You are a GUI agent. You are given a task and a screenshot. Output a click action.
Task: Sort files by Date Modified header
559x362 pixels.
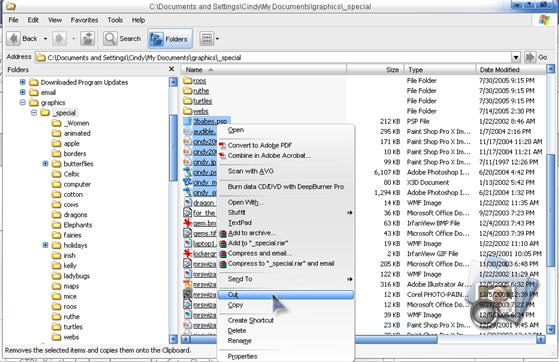click(x=511, y=70)
